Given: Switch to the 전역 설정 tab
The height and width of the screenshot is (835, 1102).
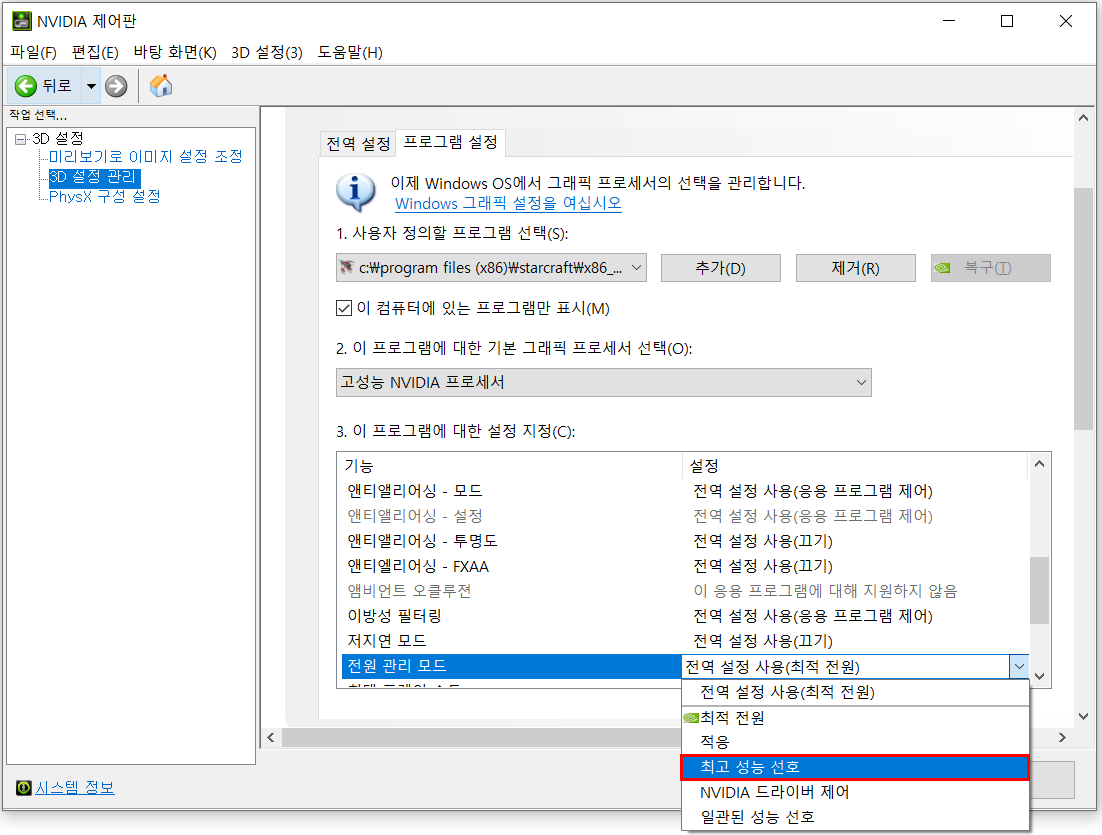Looking at the screenshot, I should coord(358,144).
